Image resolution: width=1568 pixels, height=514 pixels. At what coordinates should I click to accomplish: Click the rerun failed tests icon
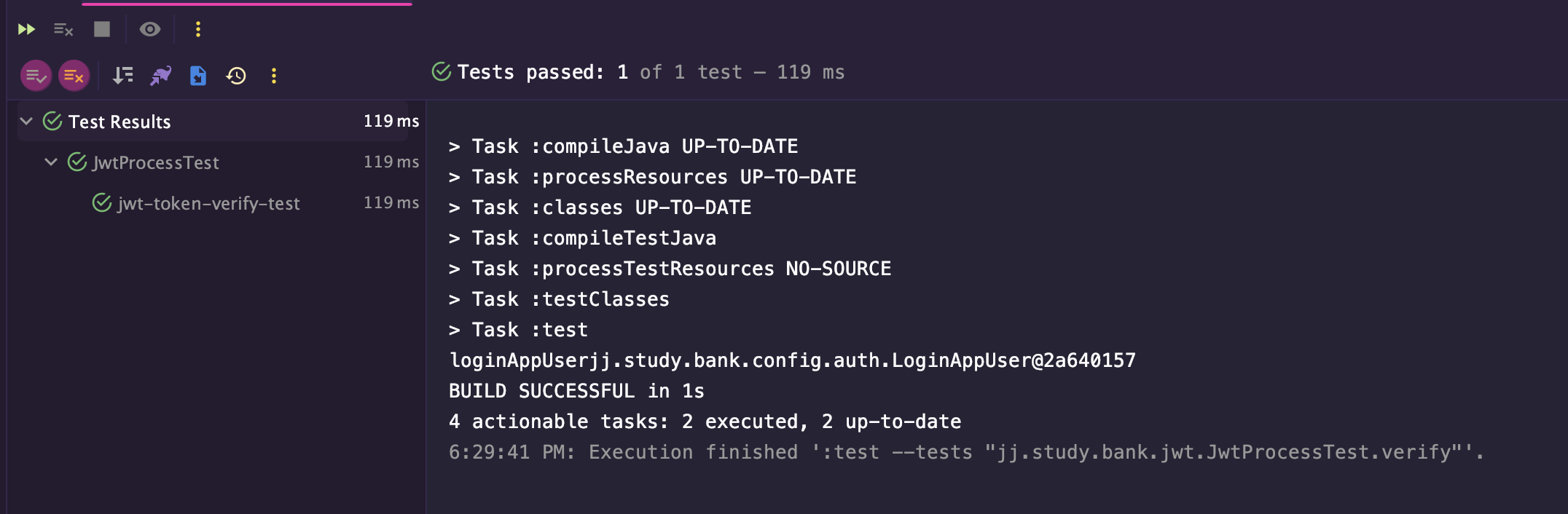63,29
